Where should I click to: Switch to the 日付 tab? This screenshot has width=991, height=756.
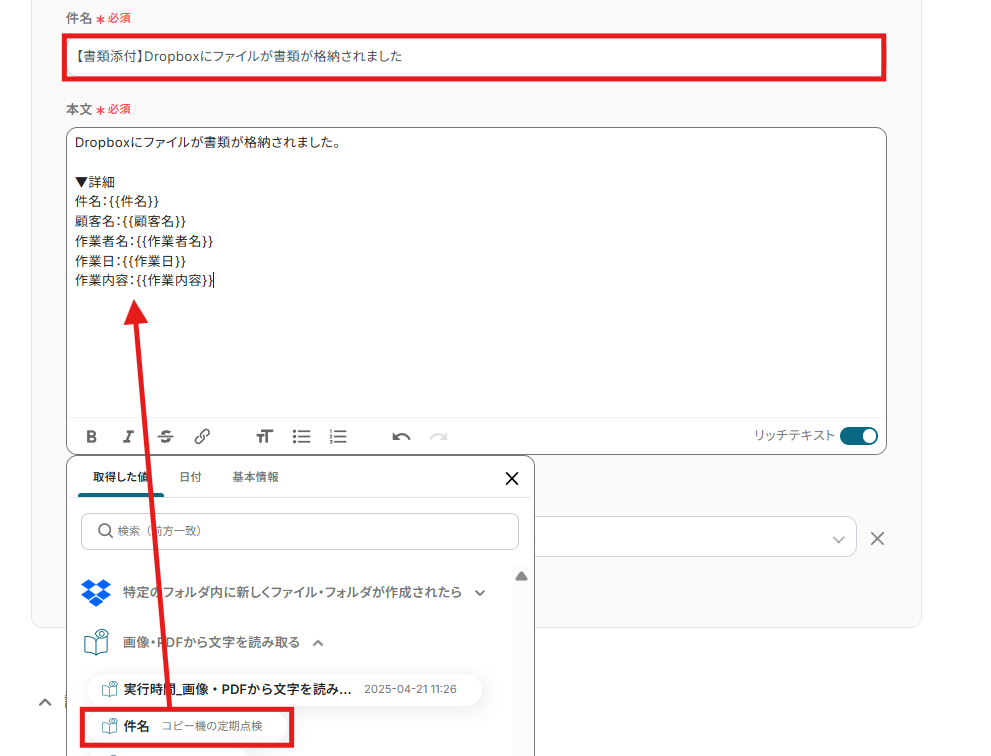coord(190,477)
